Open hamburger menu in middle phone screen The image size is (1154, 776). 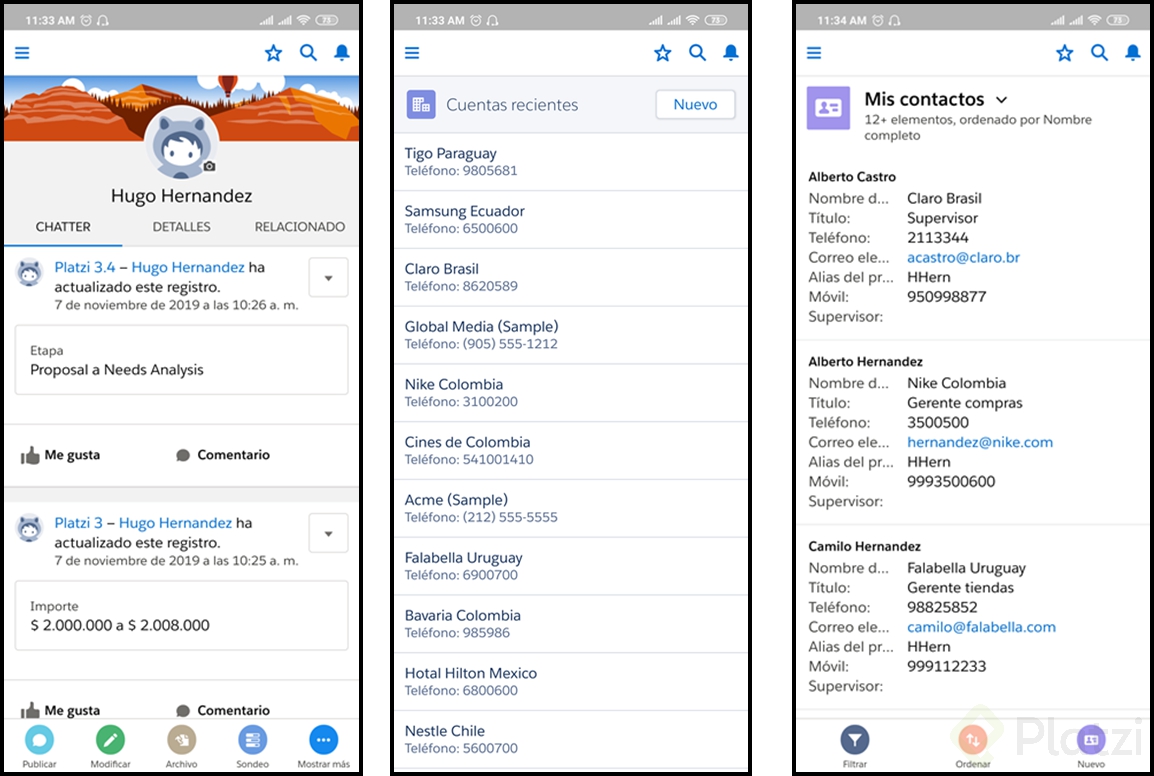[412, 53]
